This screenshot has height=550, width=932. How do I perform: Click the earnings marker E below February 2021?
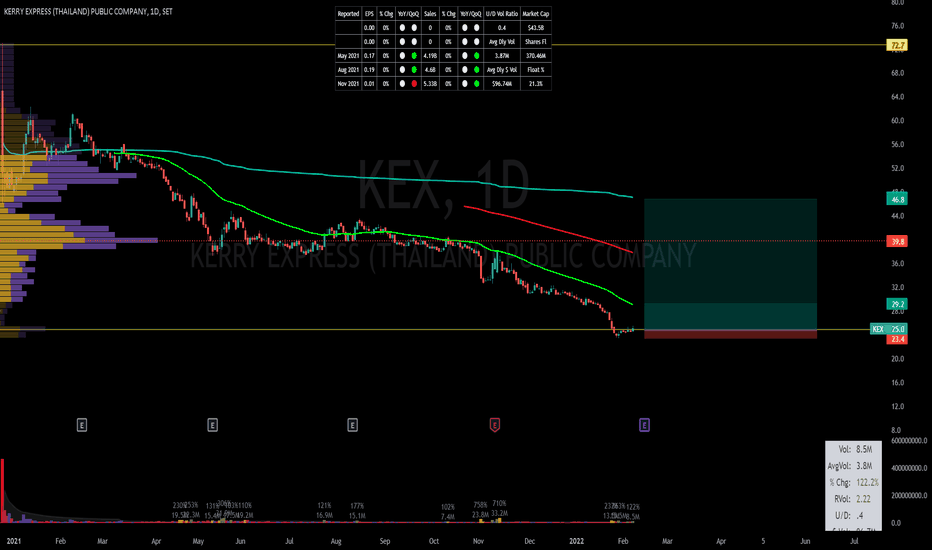(x=82, y=425)
